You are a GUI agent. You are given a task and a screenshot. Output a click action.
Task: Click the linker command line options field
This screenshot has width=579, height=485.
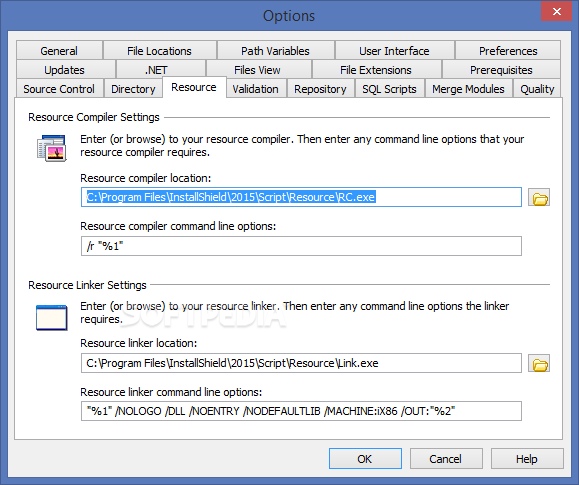[x=301, y=411]
